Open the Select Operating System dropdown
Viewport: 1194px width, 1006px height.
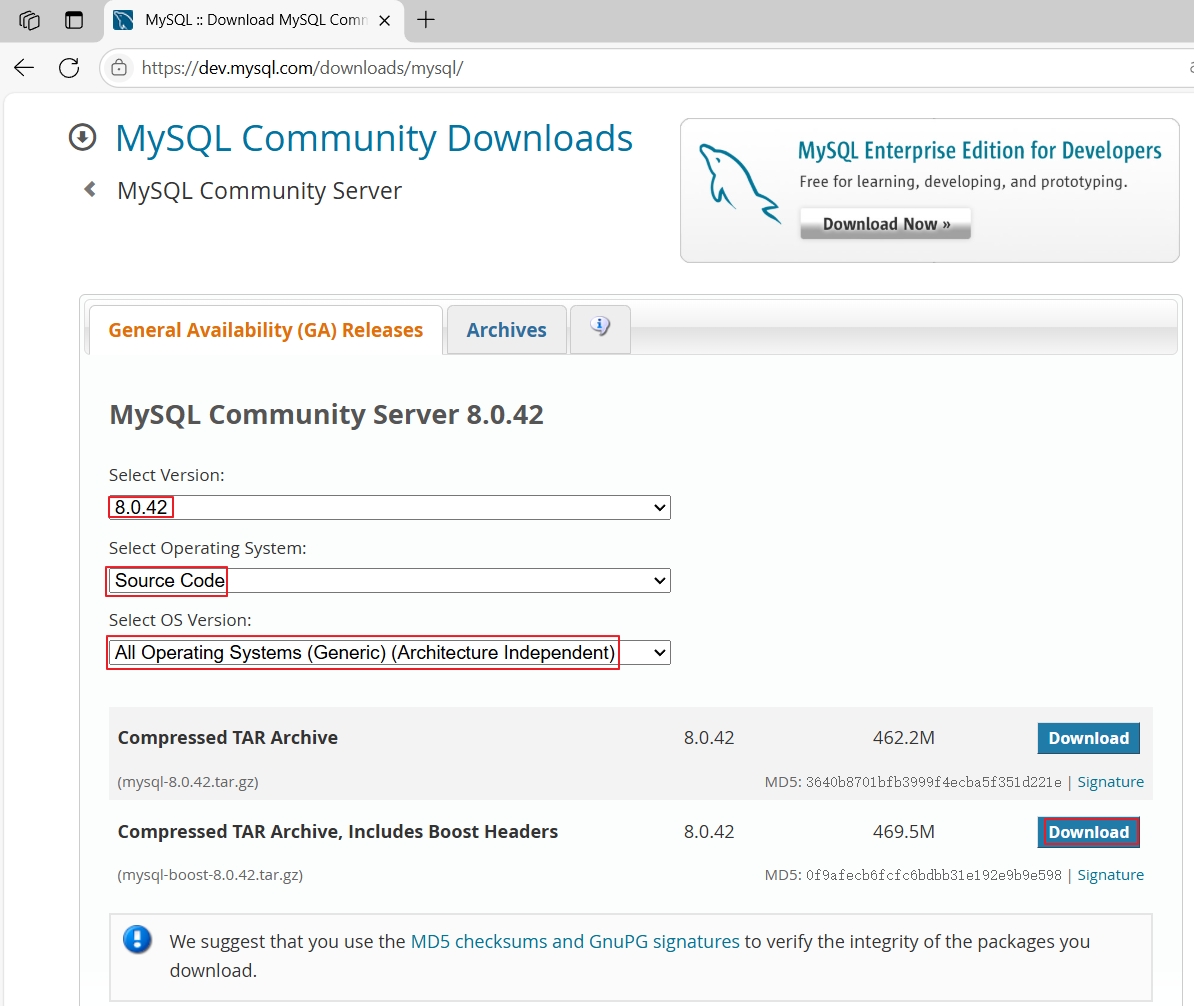389,580
